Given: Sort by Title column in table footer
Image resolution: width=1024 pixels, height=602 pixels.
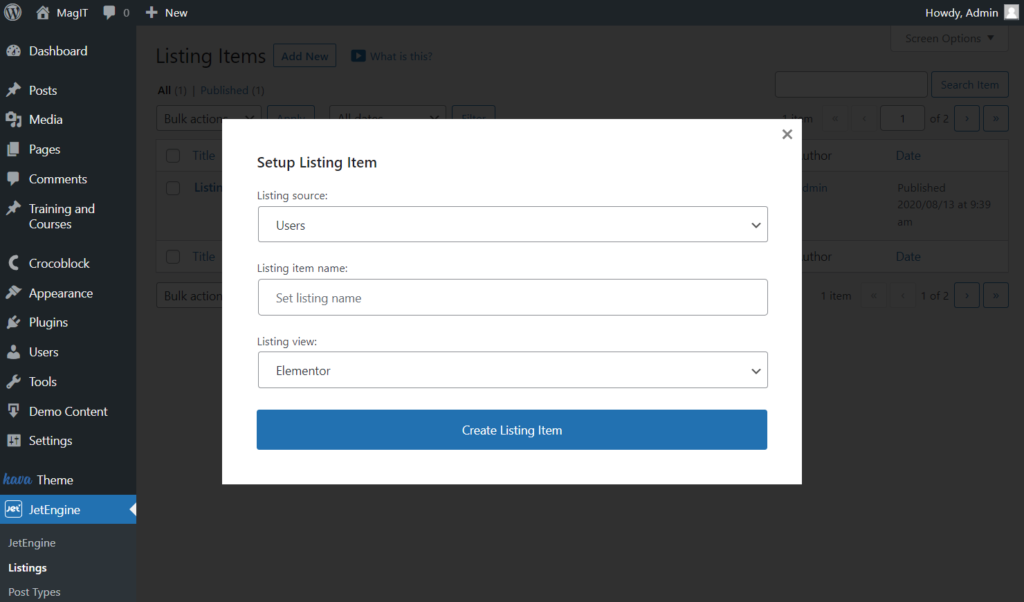Looking at the screenshot, I should click(x=204, y=257).
